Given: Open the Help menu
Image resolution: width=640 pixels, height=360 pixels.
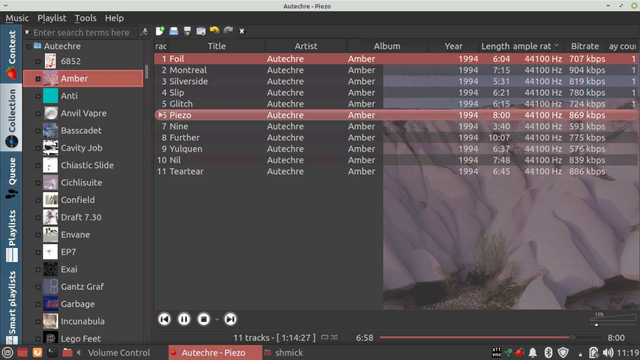Looking at the screenshot, I should [114, 18].
